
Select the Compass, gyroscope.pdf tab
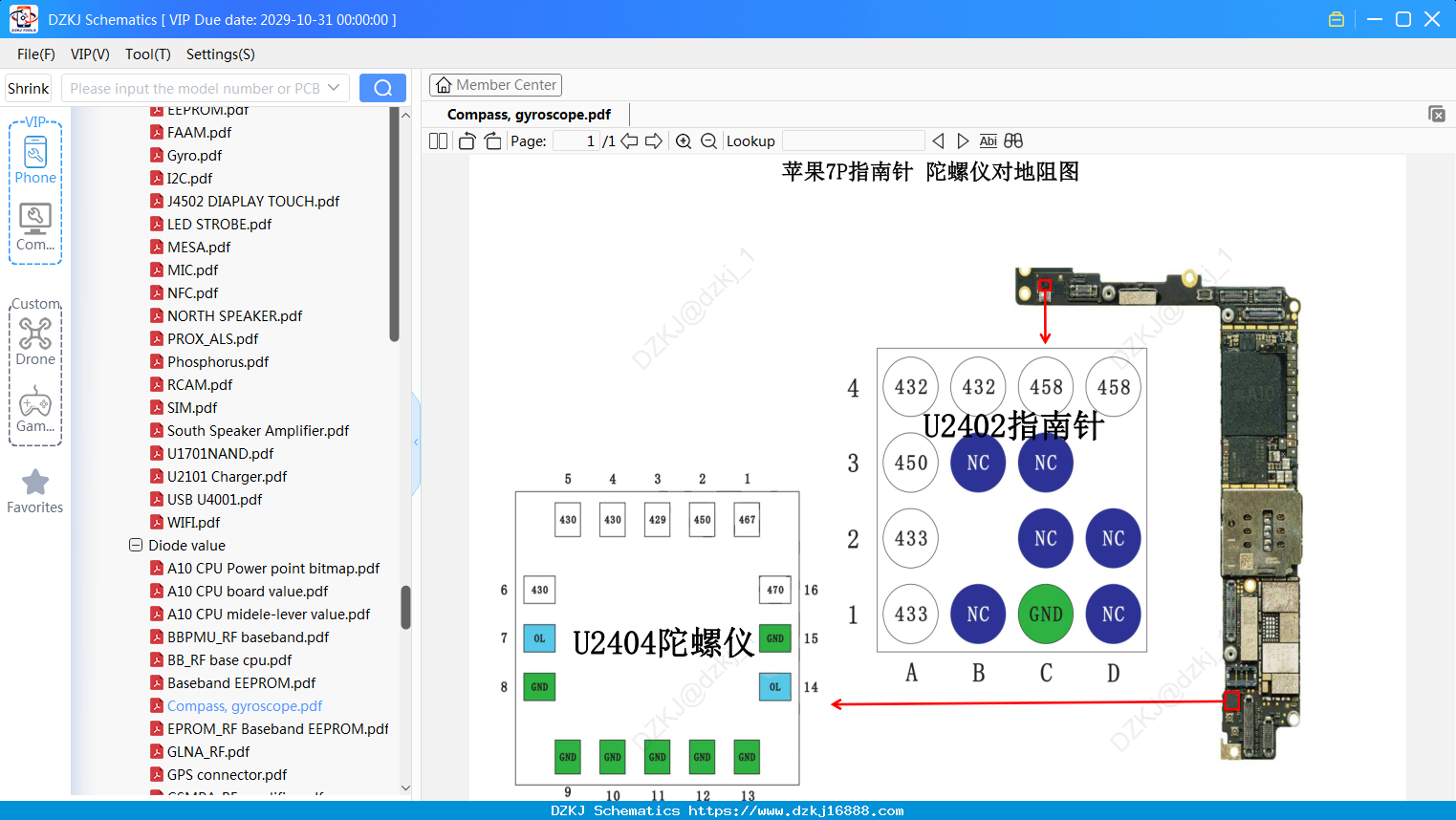tap(529, 114)
